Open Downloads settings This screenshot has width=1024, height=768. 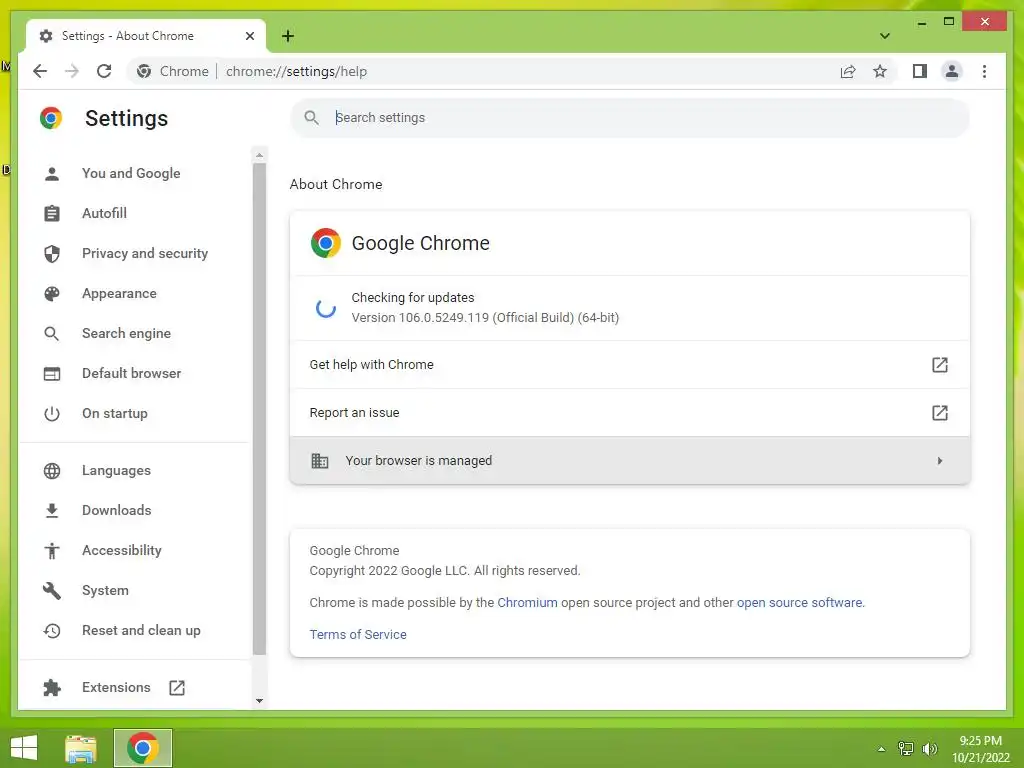click(x=116, y=510)
